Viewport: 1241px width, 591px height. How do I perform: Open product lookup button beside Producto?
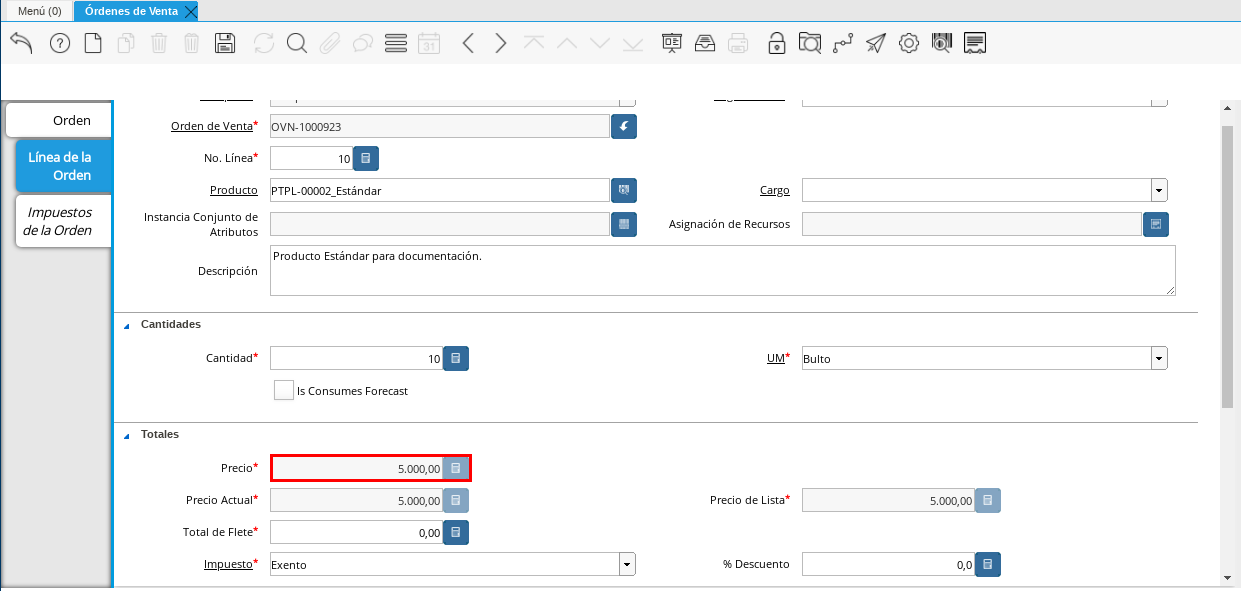coord(624,190)
